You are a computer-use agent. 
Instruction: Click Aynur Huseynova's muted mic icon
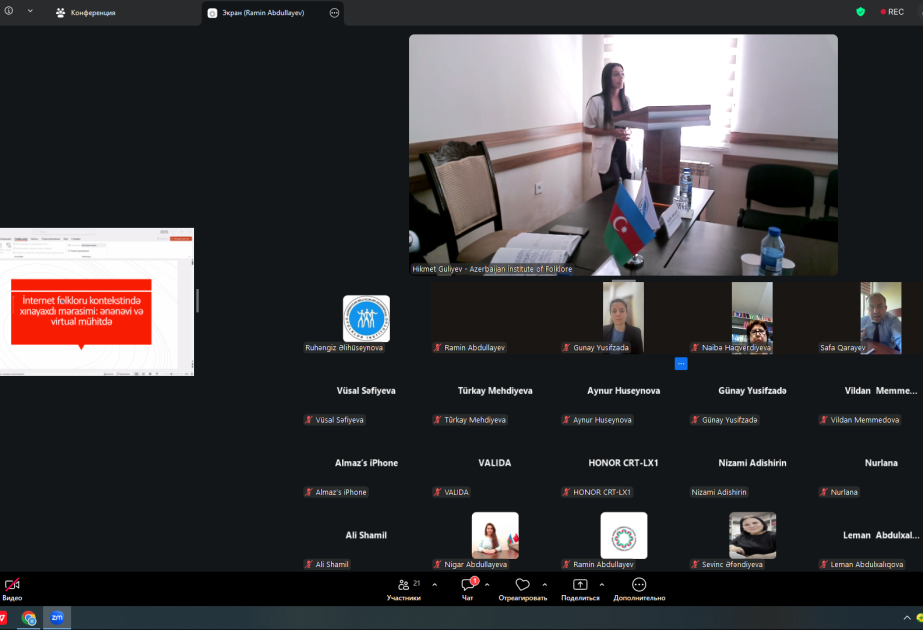click(x=566, y=420)
